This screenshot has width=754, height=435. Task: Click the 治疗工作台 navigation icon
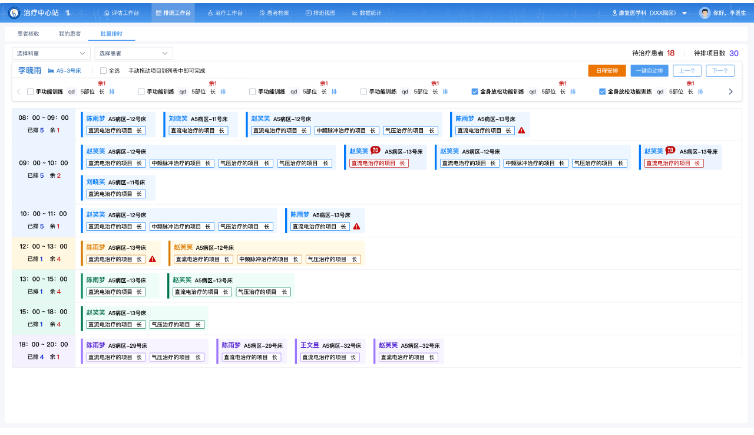[x=210, y=13]
